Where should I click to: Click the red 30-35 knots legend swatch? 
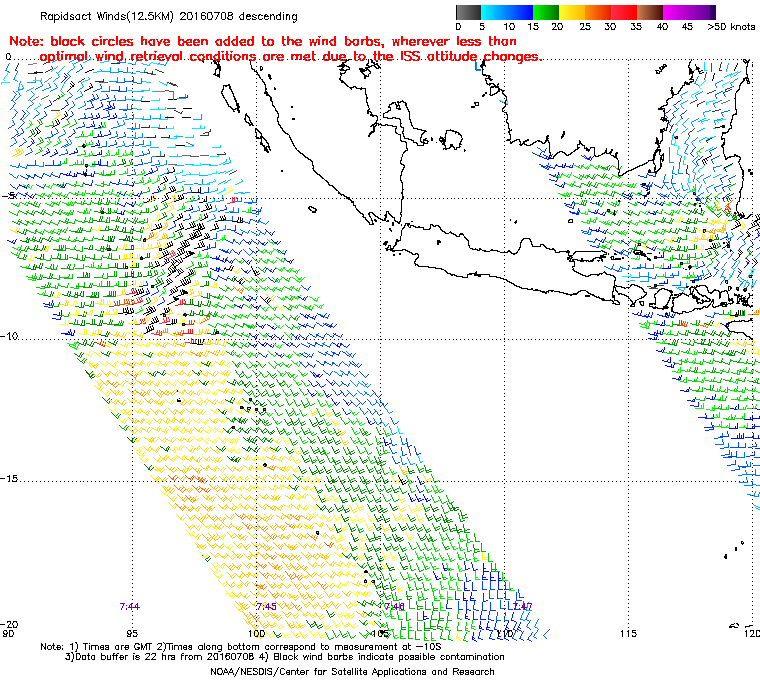pos(624,12)
